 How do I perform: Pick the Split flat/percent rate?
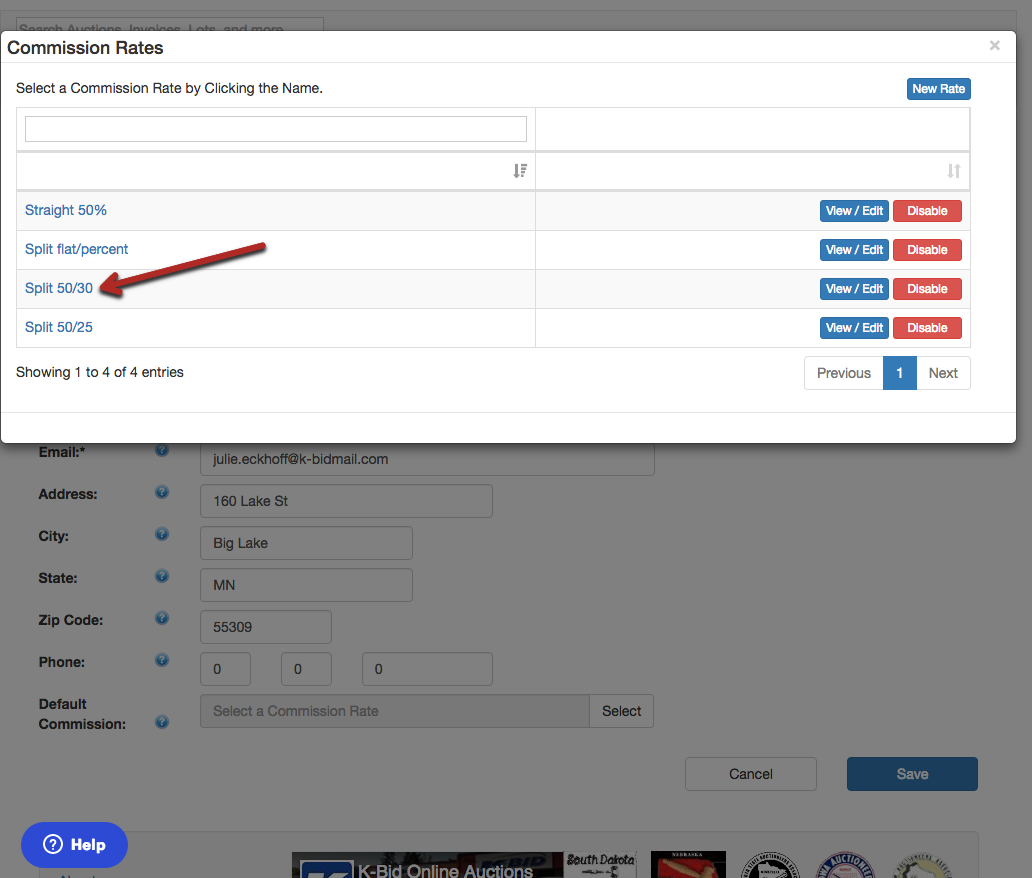(x=77, y=249)
